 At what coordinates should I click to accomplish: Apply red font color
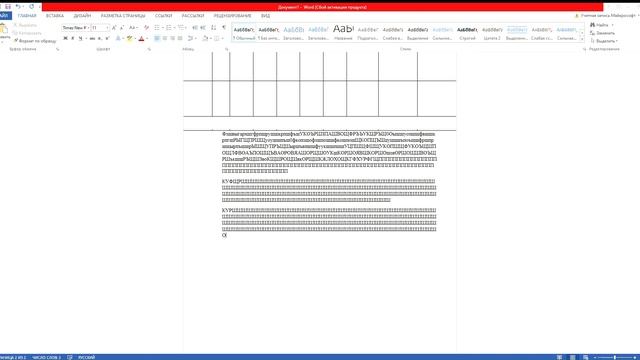[141, 38]
